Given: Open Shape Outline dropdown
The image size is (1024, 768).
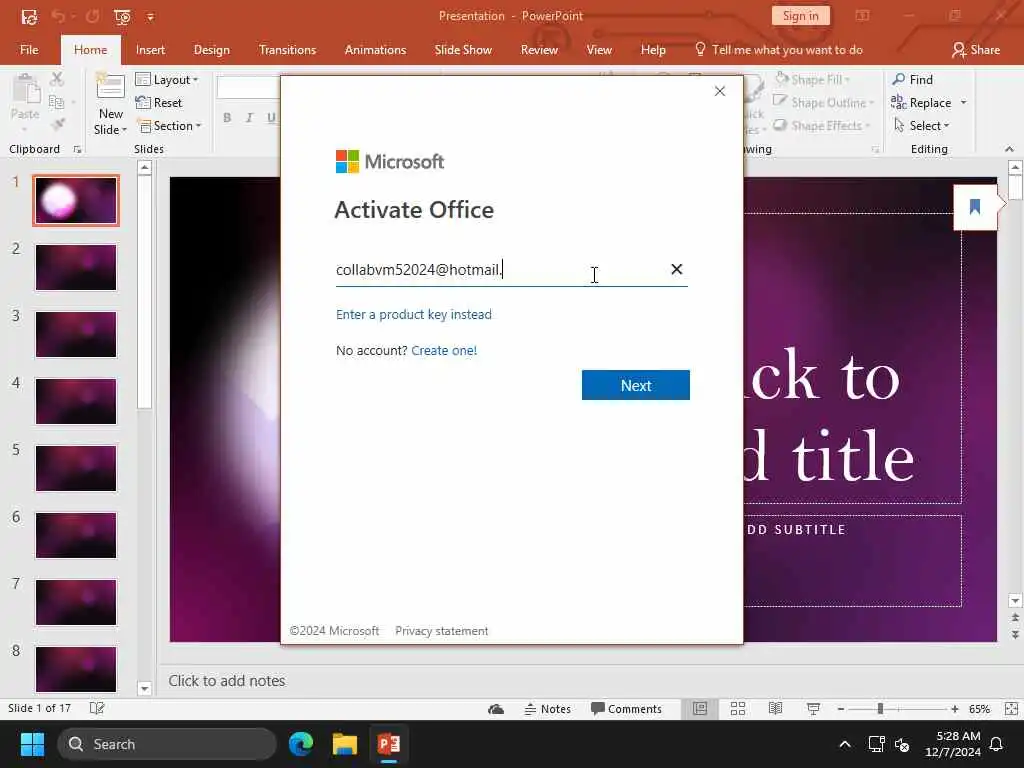Looking at the screenshot, I should pyautogui.click(x=823, y=103).
